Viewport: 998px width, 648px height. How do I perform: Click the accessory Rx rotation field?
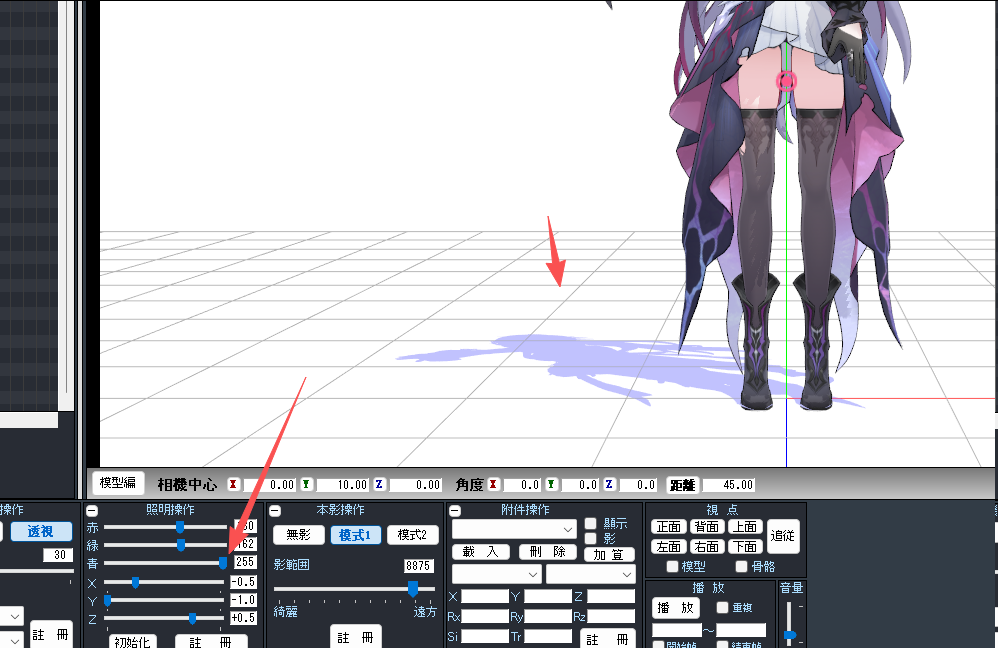coord(484,616)
